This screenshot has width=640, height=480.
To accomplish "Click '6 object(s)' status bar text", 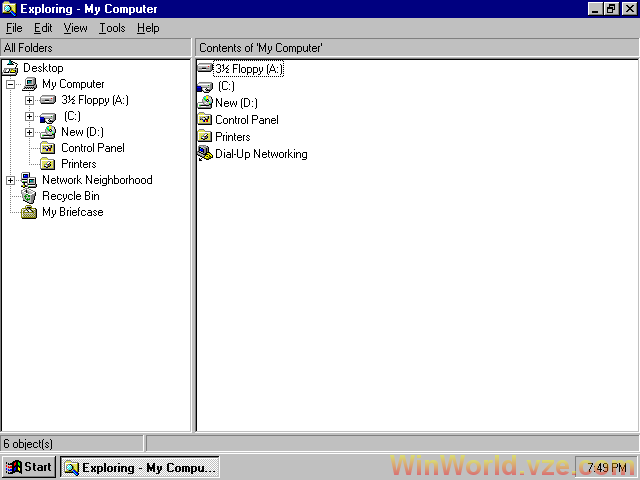I will click(x=28, y=443).
